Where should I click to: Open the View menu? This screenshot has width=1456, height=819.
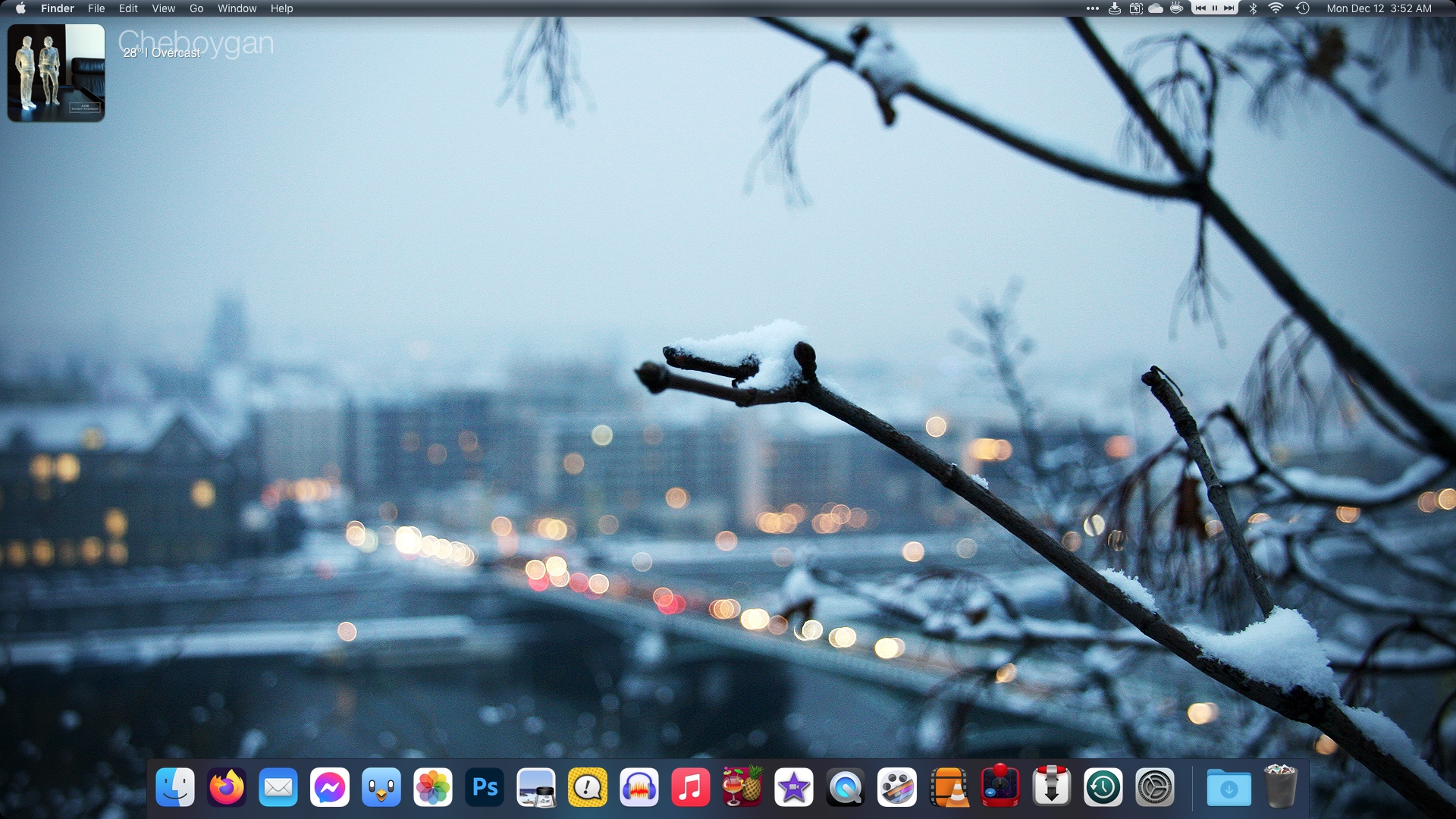pyautogui.click(x=163, y=8)
